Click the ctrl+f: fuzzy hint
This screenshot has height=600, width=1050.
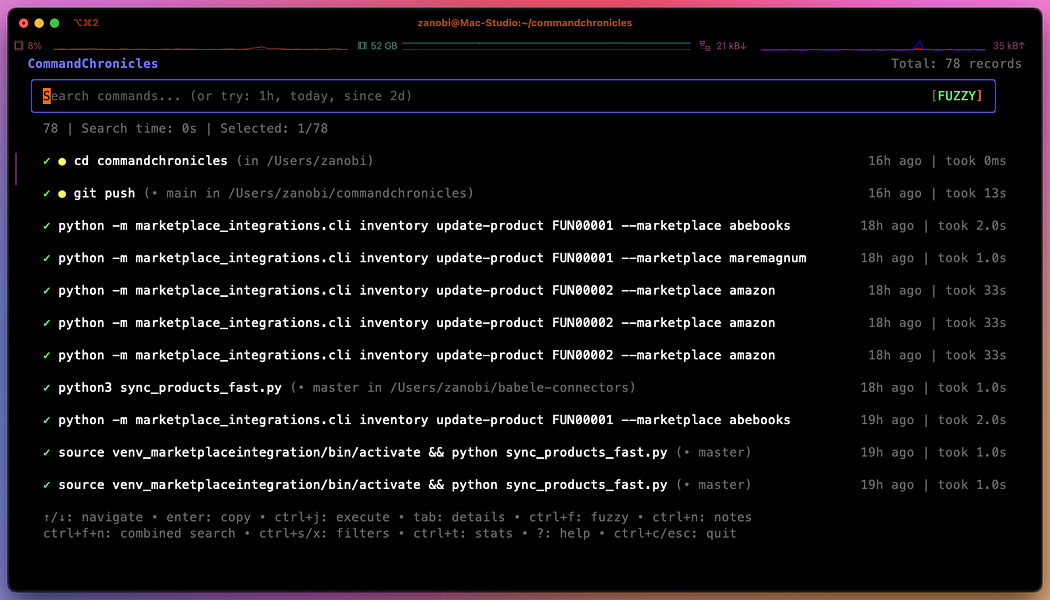(x=579, y=517)
